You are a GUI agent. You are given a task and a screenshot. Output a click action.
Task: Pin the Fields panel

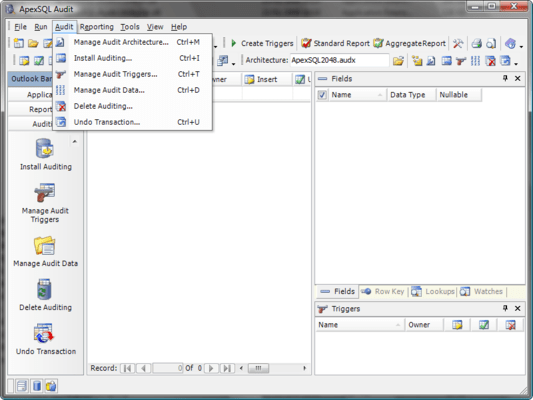[505, 79]
